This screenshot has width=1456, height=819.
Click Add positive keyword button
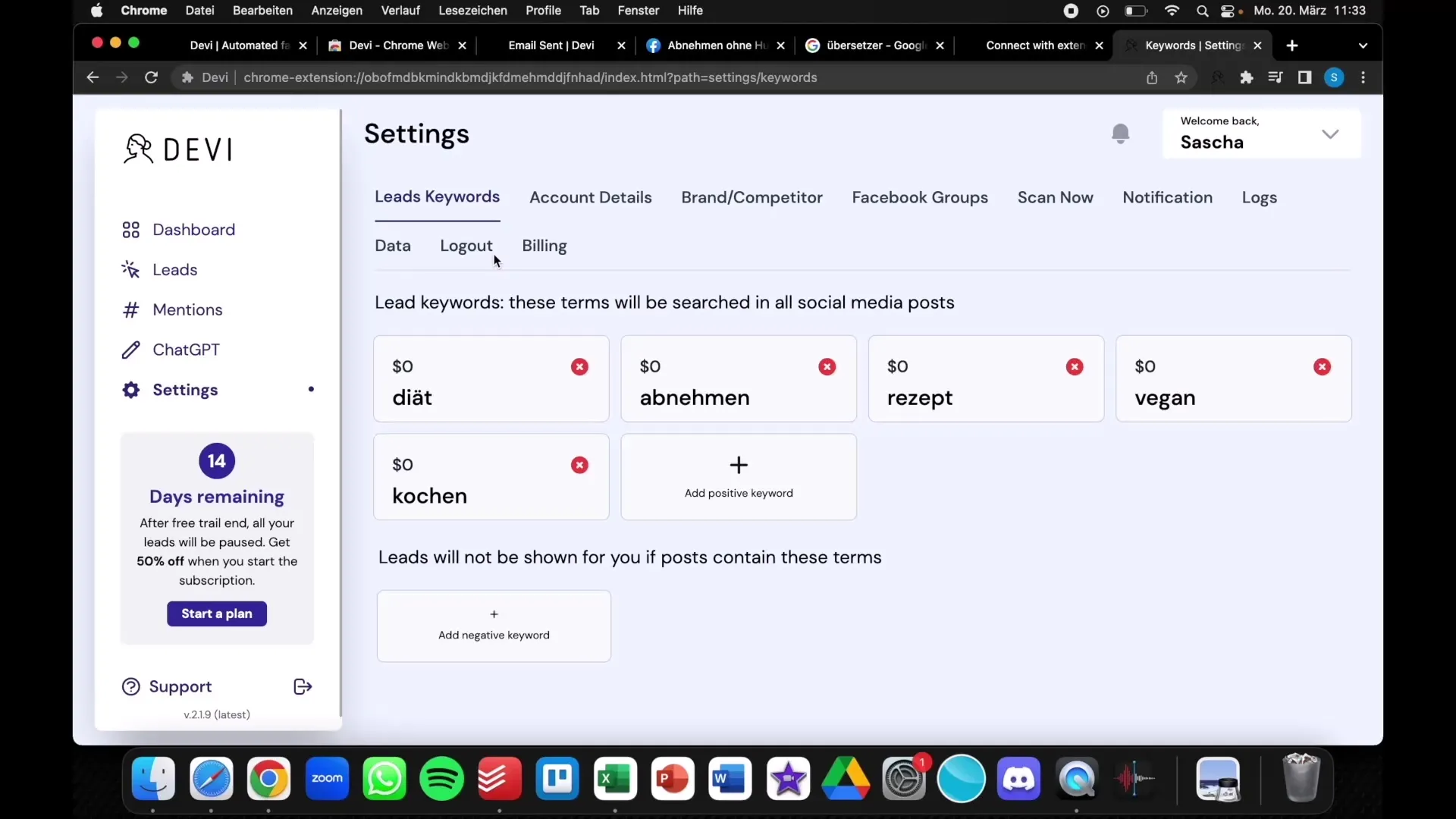point(738,475)
